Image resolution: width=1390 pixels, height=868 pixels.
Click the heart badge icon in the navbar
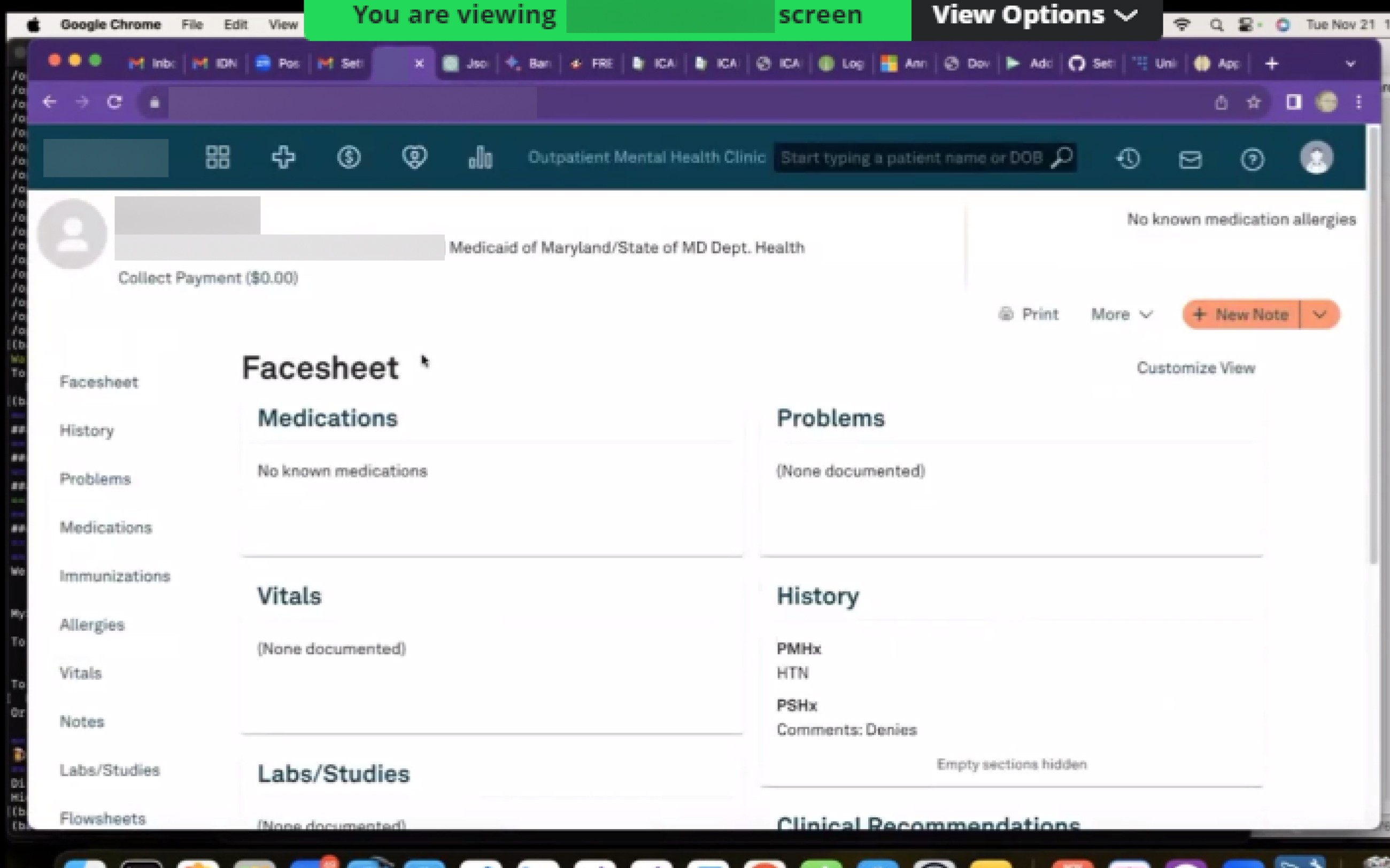pyautogui.click(x=414, y=157)
